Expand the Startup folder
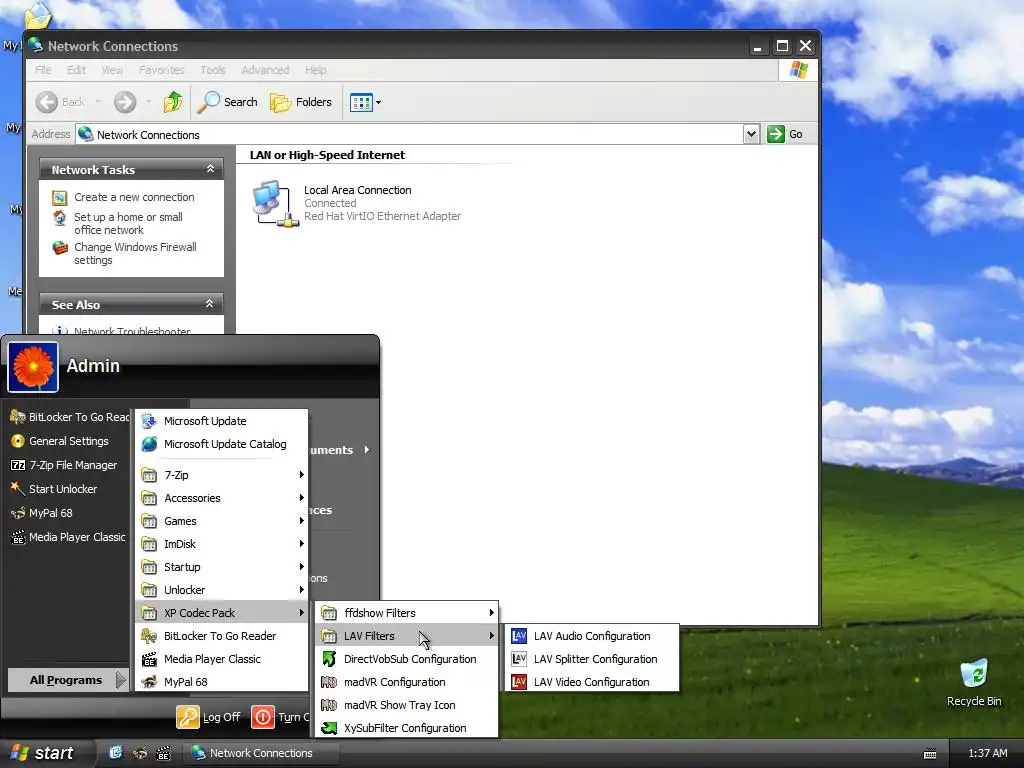Viewport: 1024px width, 768px height. tap(221, 567)
